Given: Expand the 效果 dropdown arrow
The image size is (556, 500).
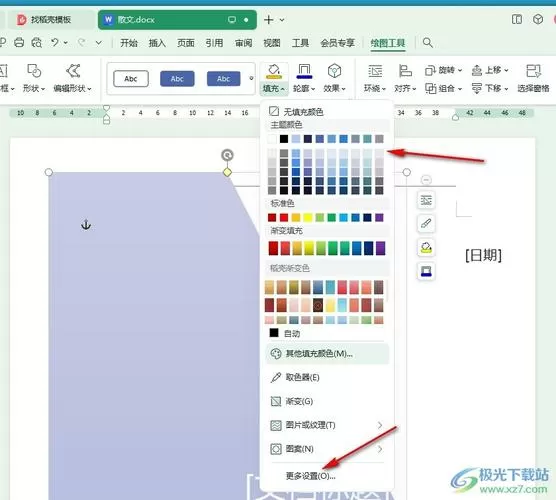Looking at the screenshot, I should pos(344,89).
